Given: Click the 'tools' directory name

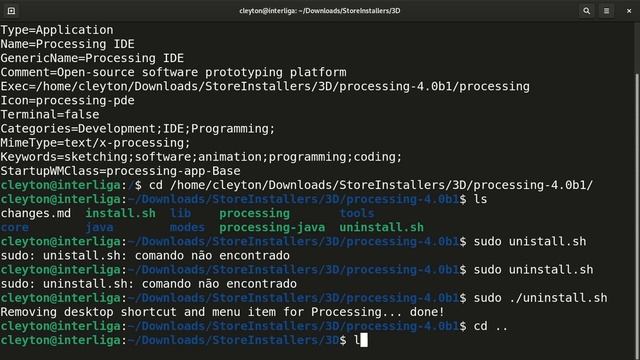Looking at the screenshot, I should click(x=357, y=213).
